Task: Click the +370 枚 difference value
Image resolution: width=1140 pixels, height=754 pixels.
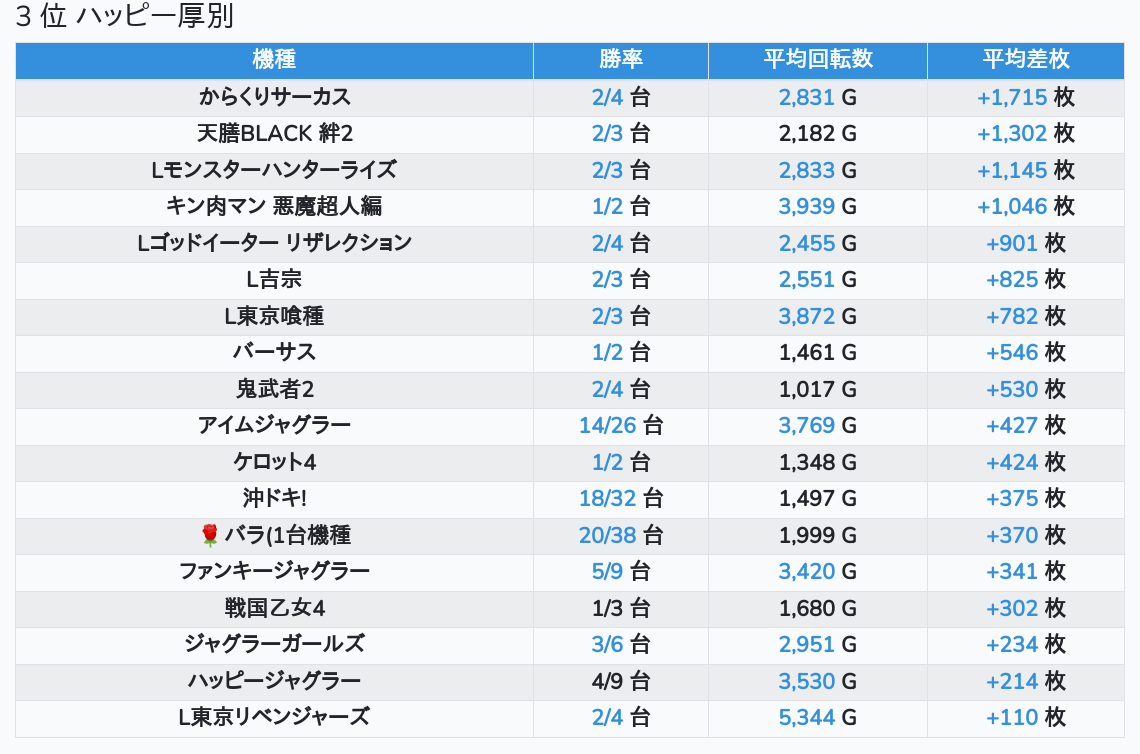Action: [1026, 535]
